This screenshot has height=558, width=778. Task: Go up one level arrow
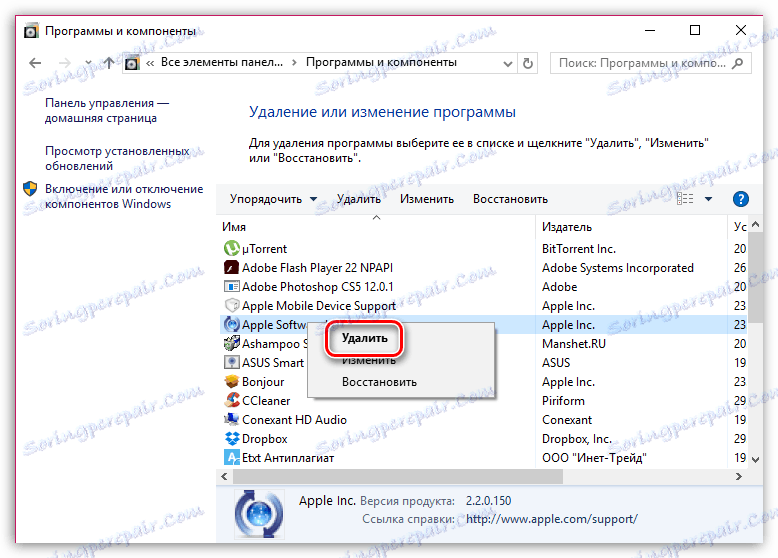(109, 63)
